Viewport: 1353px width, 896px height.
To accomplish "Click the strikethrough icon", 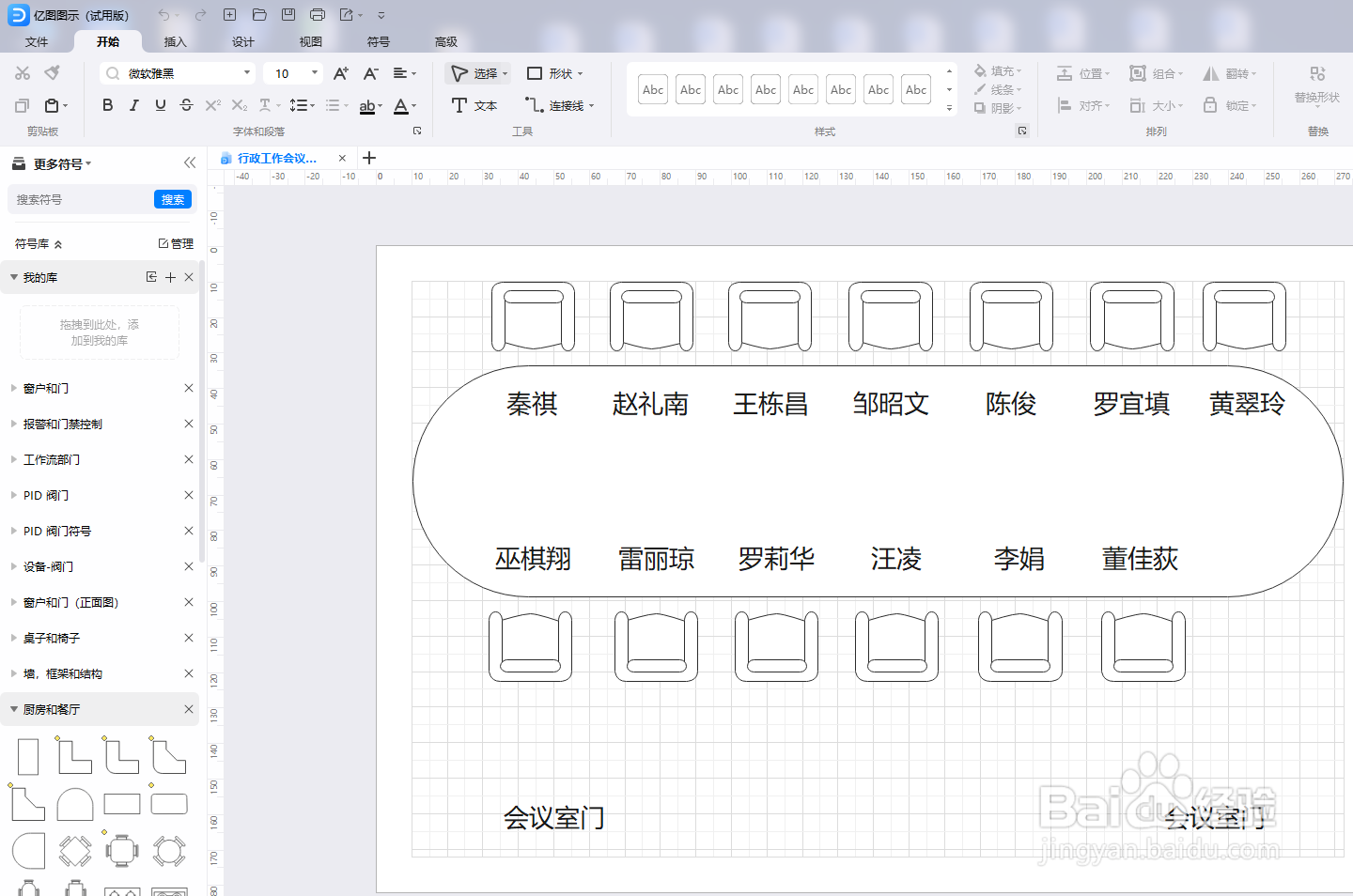I will pos(185,104).
